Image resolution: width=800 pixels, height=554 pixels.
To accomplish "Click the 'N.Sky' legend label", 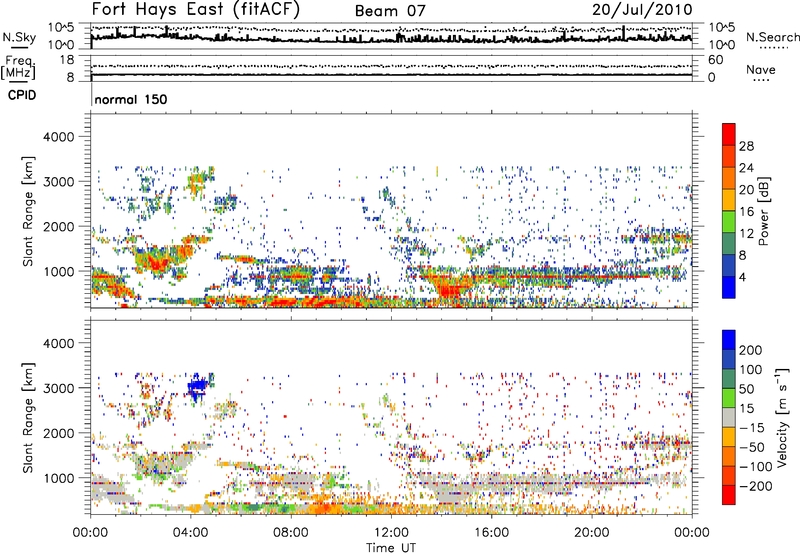I will [19, 37].
